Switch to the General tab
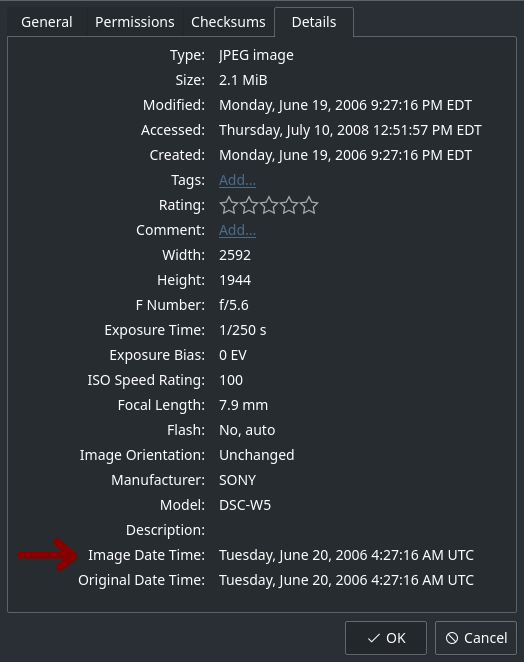The width and height of the screenshot is (524, 662). (47, 22)
